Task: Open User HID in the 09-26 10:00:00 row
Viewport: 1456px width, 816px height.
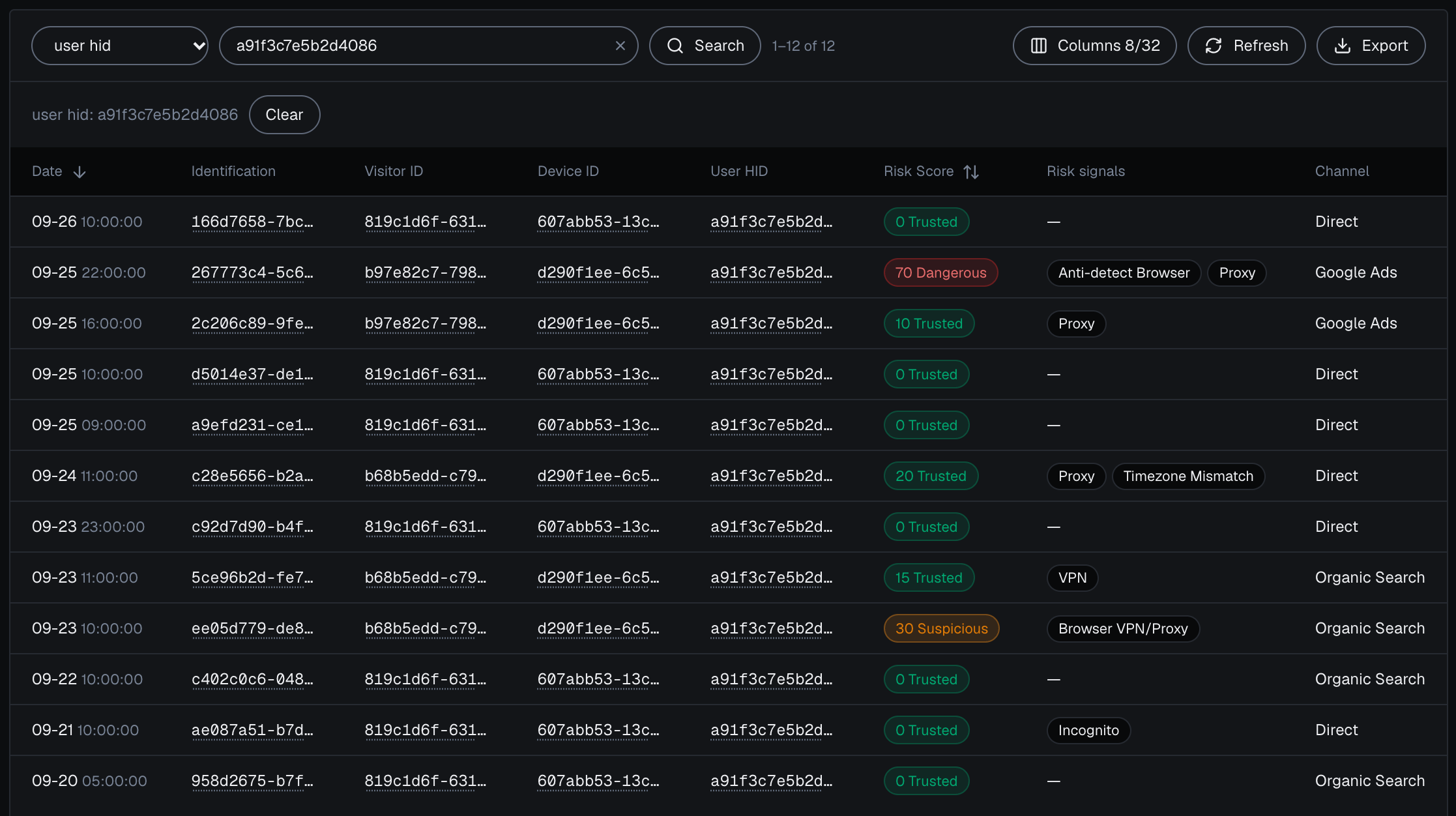Action: coord(772,222)
